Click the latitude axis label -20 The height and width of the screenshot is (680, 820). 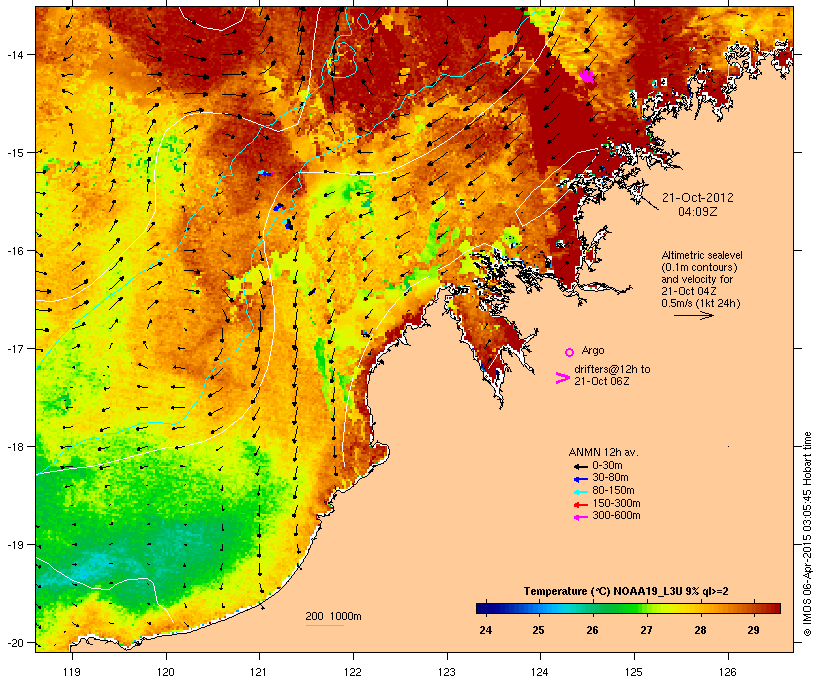pos(14,642)
